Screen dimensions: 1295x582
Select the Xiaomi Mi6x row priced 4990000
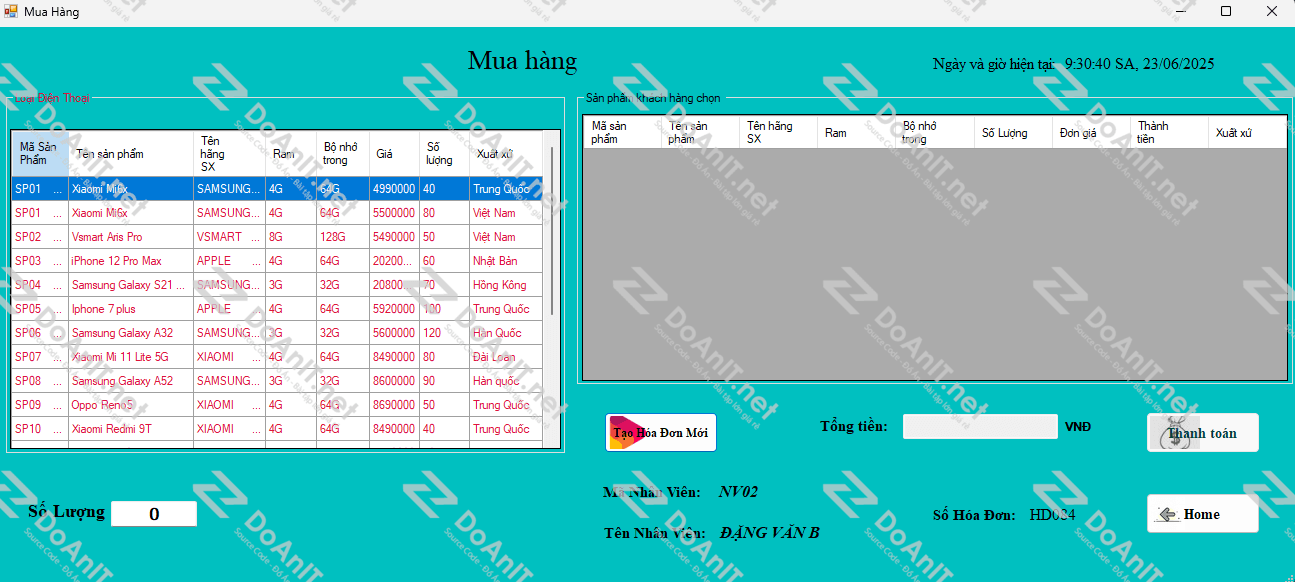(277, 189)
